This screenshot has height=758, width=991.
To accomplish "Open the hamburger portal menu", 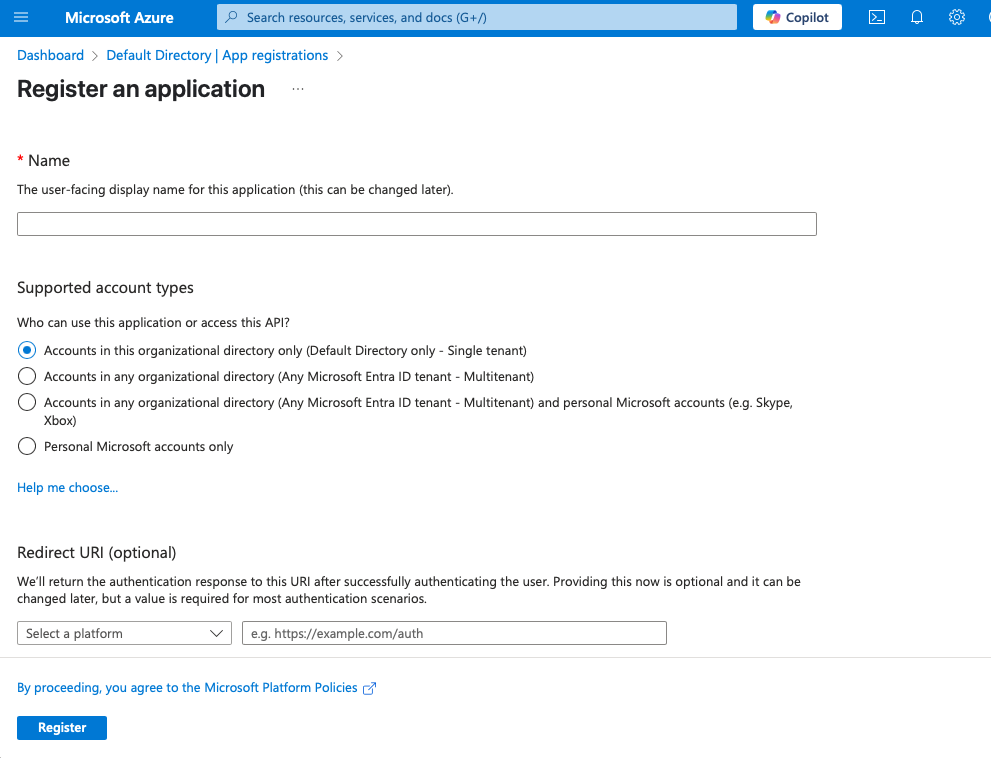I will pos(21,17).
